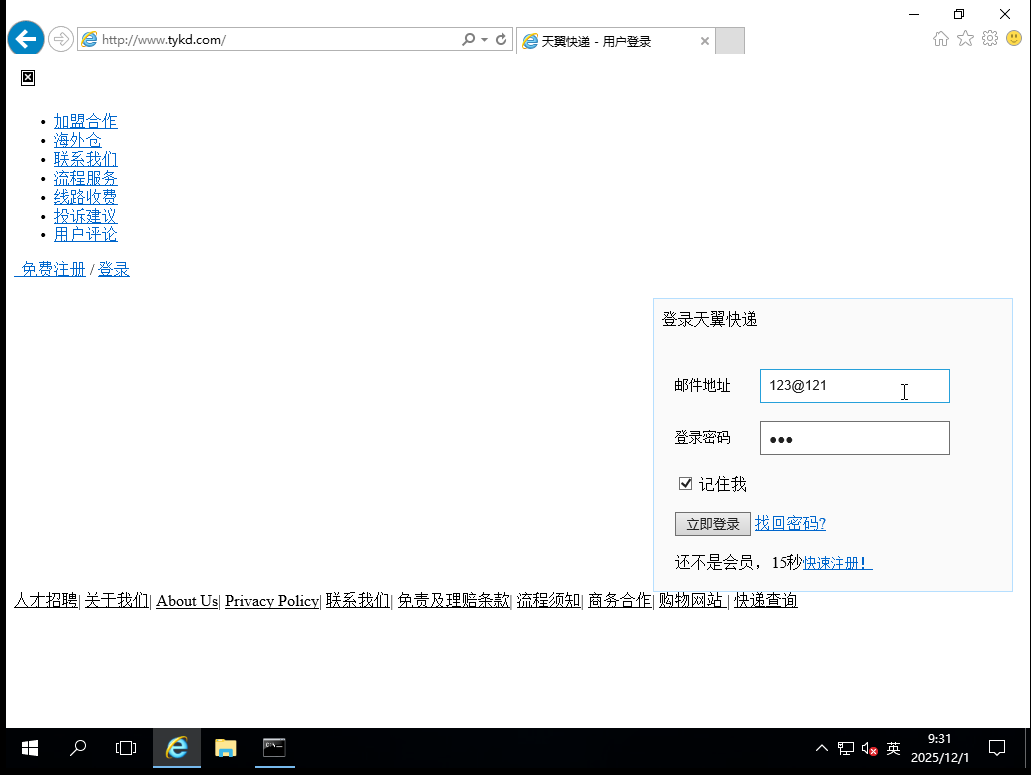Open Internet Explorer settings gear
This screenshot has height=775, width=1031.
[x=990, y=38]
